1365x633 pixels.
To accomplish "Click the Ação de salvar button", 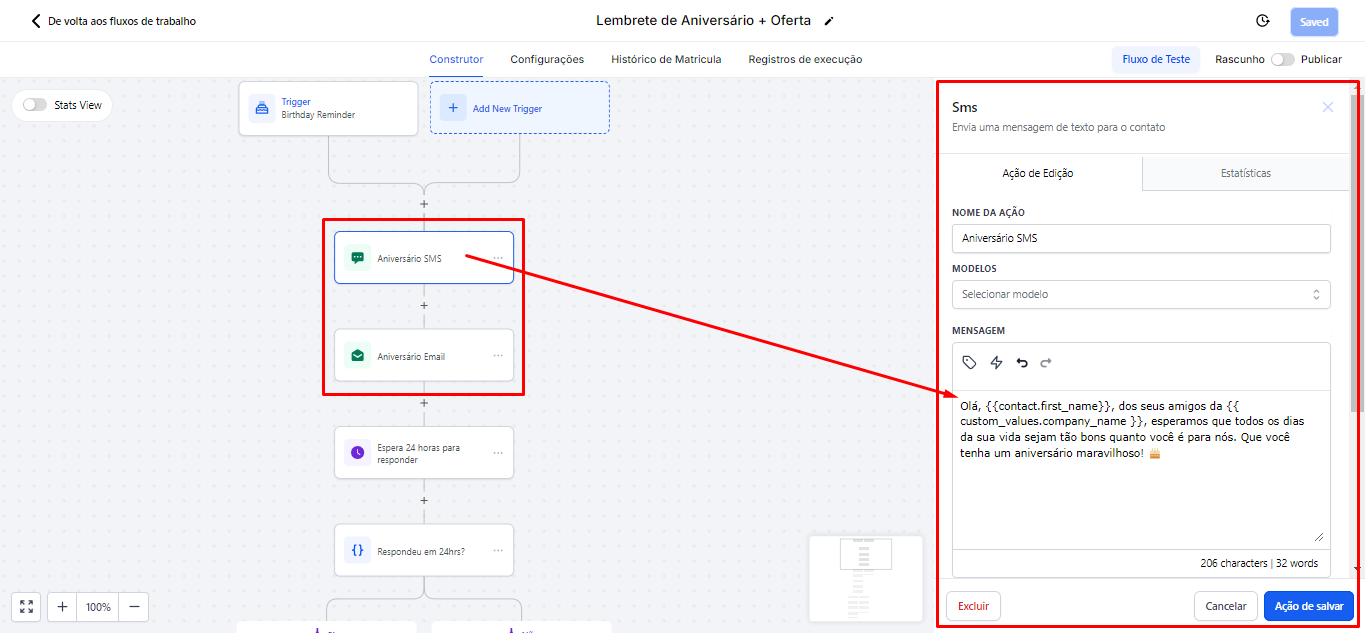I will coord(1307,606).
